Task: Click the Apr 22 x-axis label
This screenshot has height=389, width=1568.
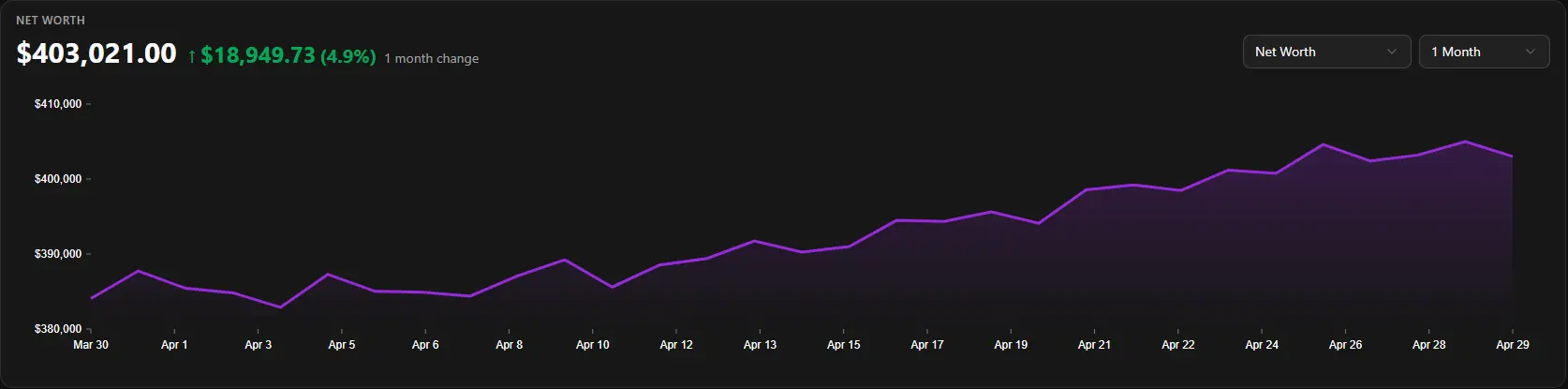Action: [x=1178, y=345]
